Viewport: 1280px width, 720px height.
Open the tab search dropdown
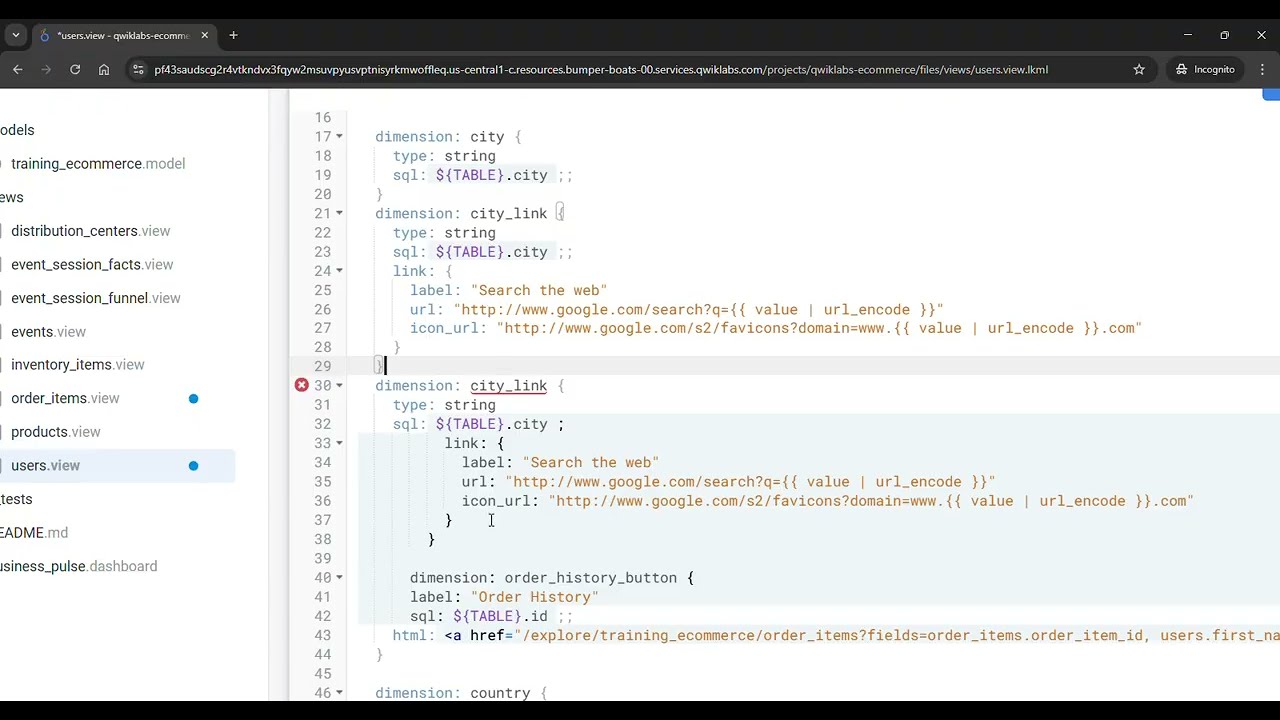(x=15, y=35)
